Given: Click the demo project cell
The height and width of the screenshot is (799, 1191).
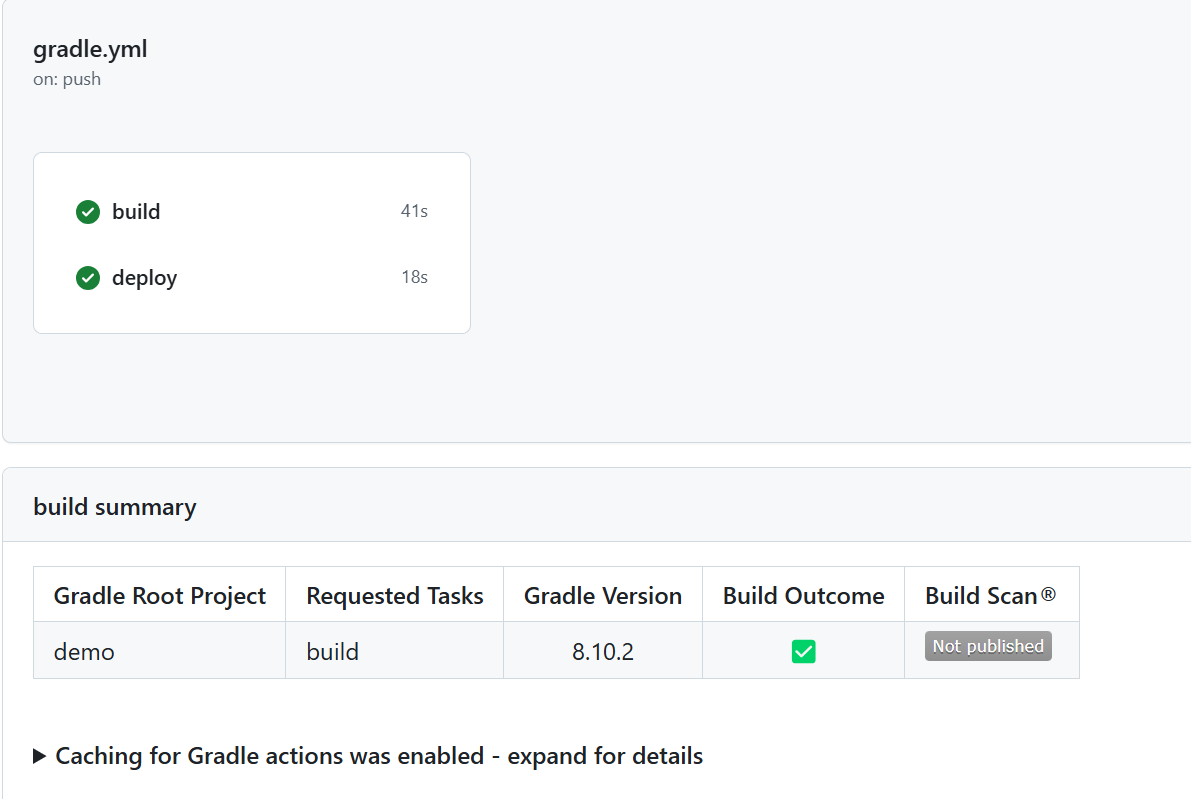Looking at the screenshot, I should tap(84, 652).
